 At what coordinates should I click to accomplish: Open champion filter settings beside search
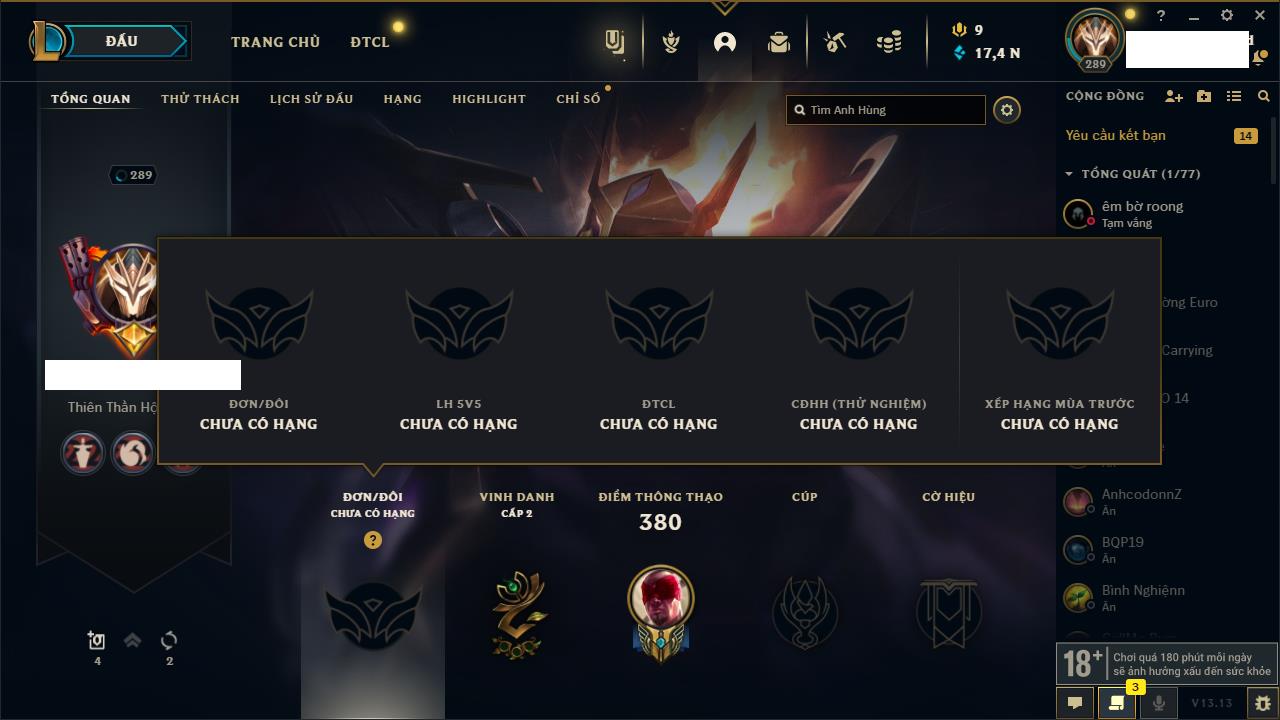click(1007, 110)
